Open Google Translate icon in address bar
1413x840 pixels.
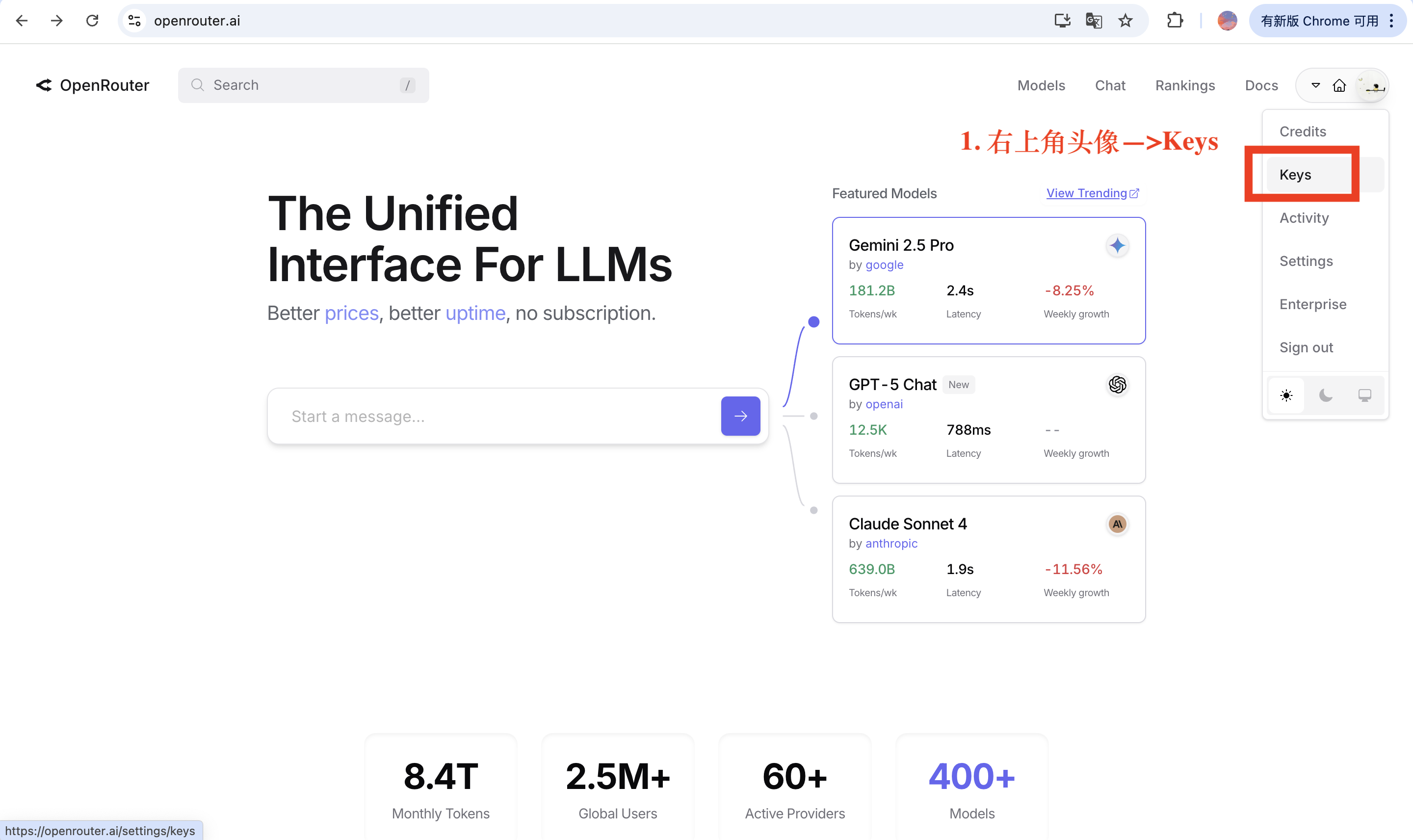[x=1093, y=21]
